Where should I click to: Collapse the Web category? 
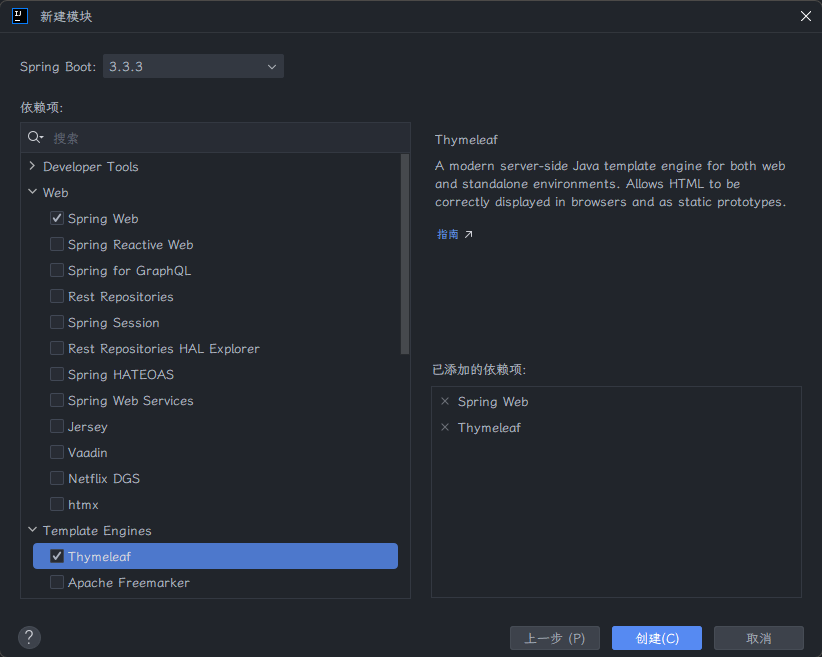(33, 192)
